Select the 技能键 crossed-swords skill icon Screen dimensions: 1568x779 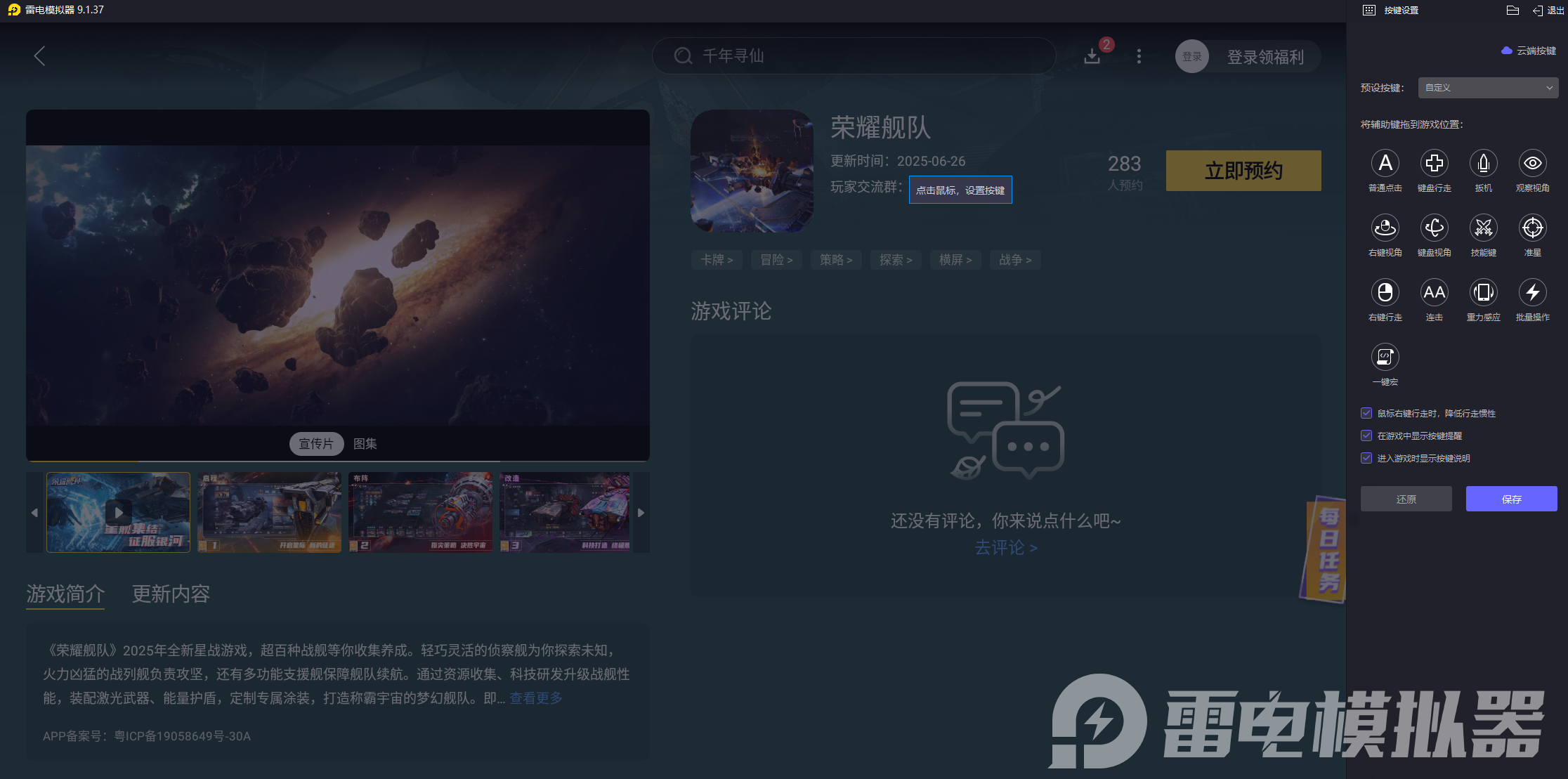(1483, 228)
